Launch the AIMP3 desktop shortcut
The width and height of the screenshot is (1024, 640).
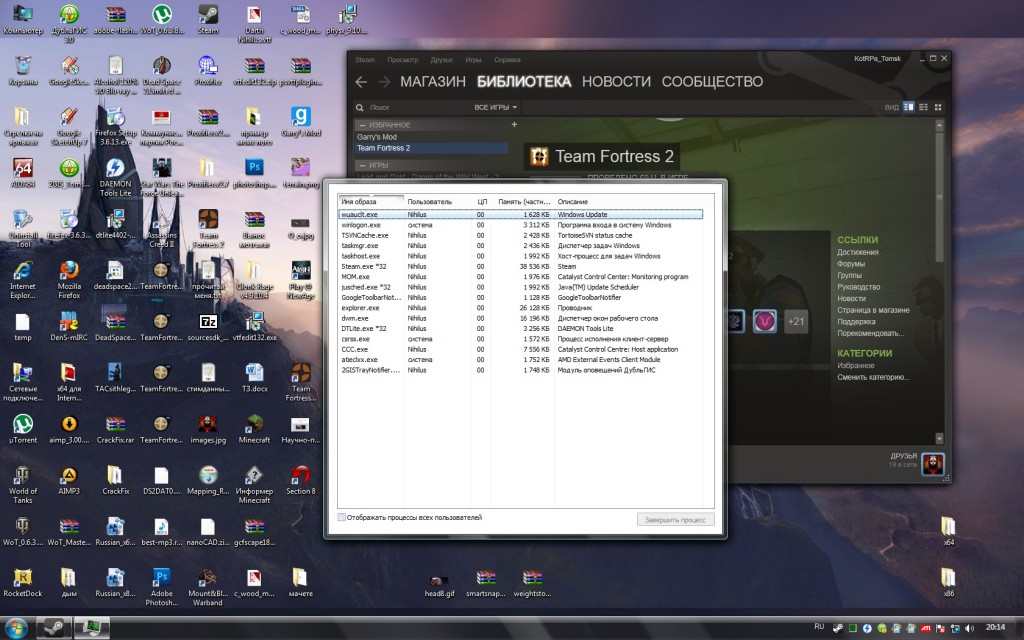[x=69, y=480]
